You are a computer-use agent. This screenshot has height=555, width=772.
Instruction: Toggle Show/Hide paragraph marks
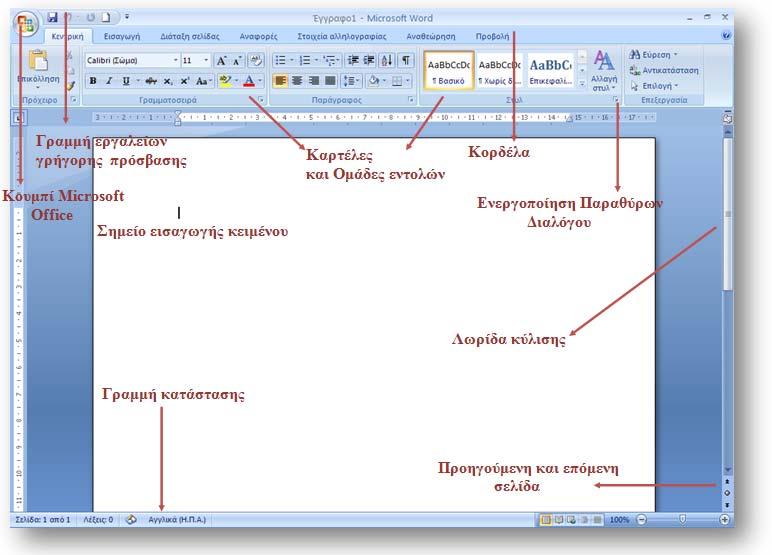click(405, 60)
